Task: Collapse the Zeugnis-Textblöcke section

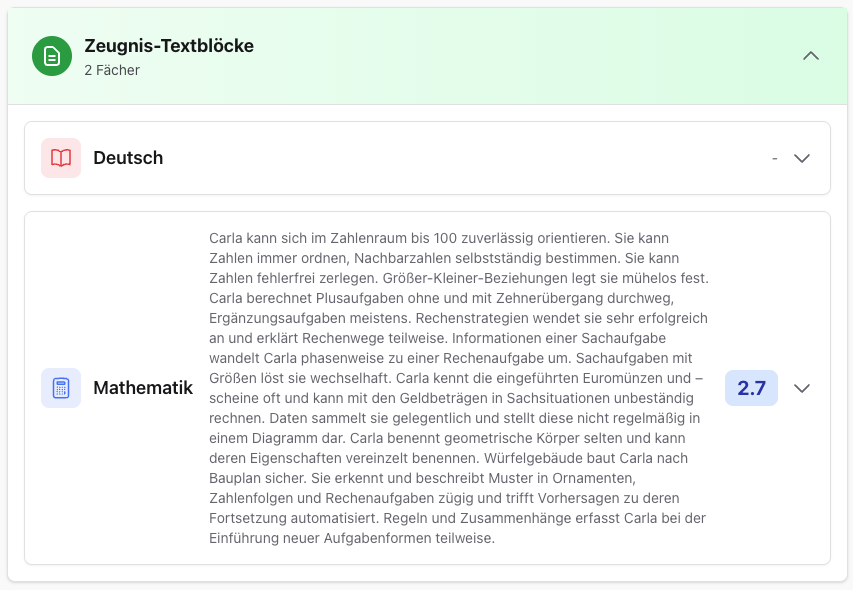Action: (x=811, y=56)
